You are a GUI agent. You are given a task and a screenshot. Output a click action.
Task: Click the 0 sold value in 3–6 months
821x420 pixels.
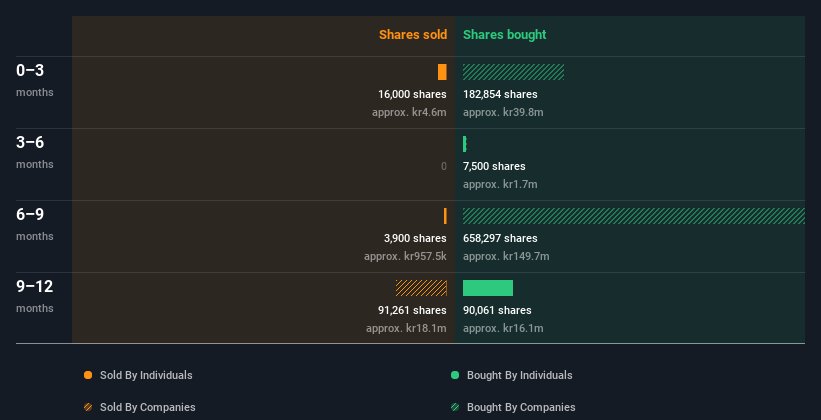click(444, 167)
